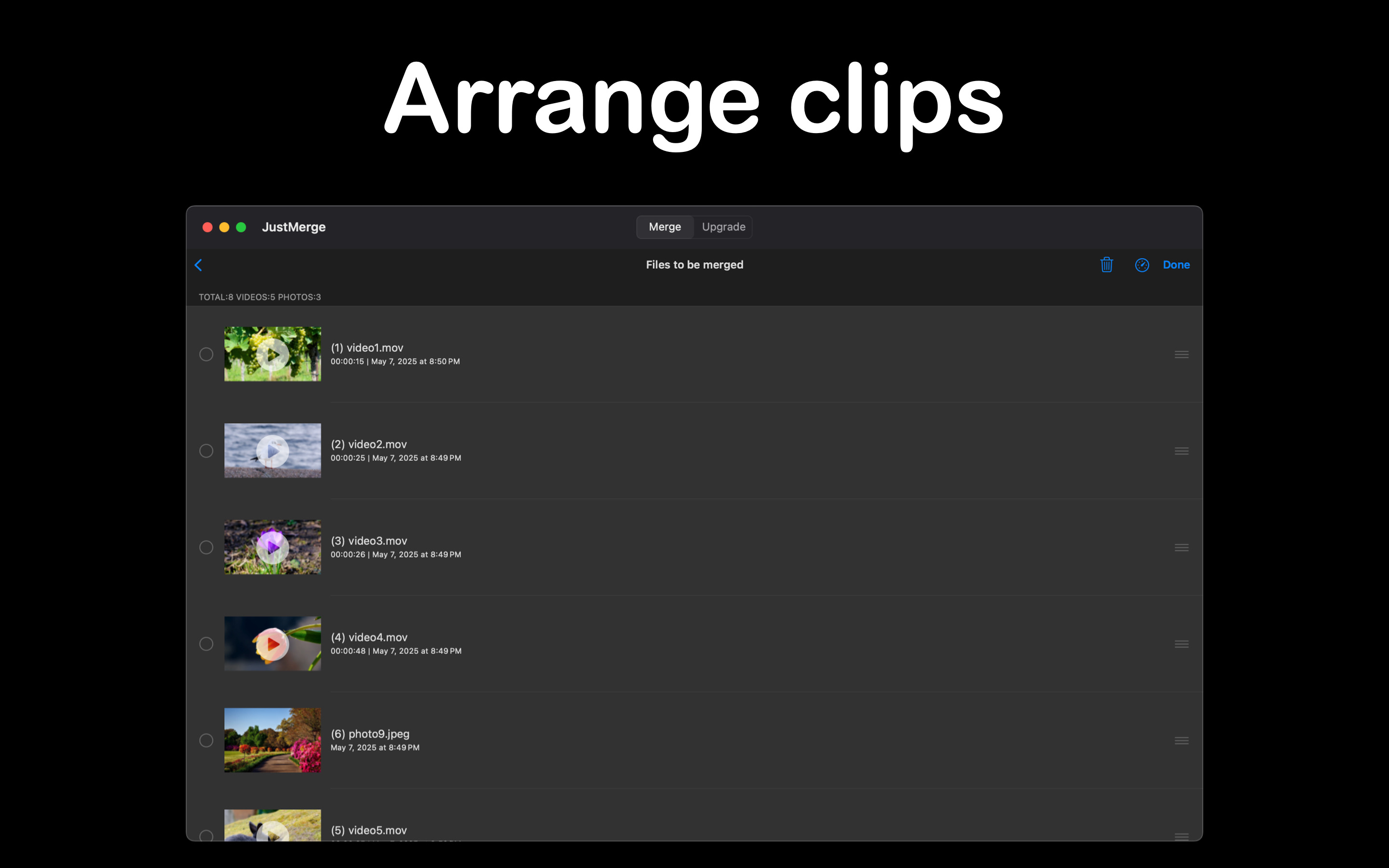
Task: Click Done to finish arranging
Action: click(1176, 265)
